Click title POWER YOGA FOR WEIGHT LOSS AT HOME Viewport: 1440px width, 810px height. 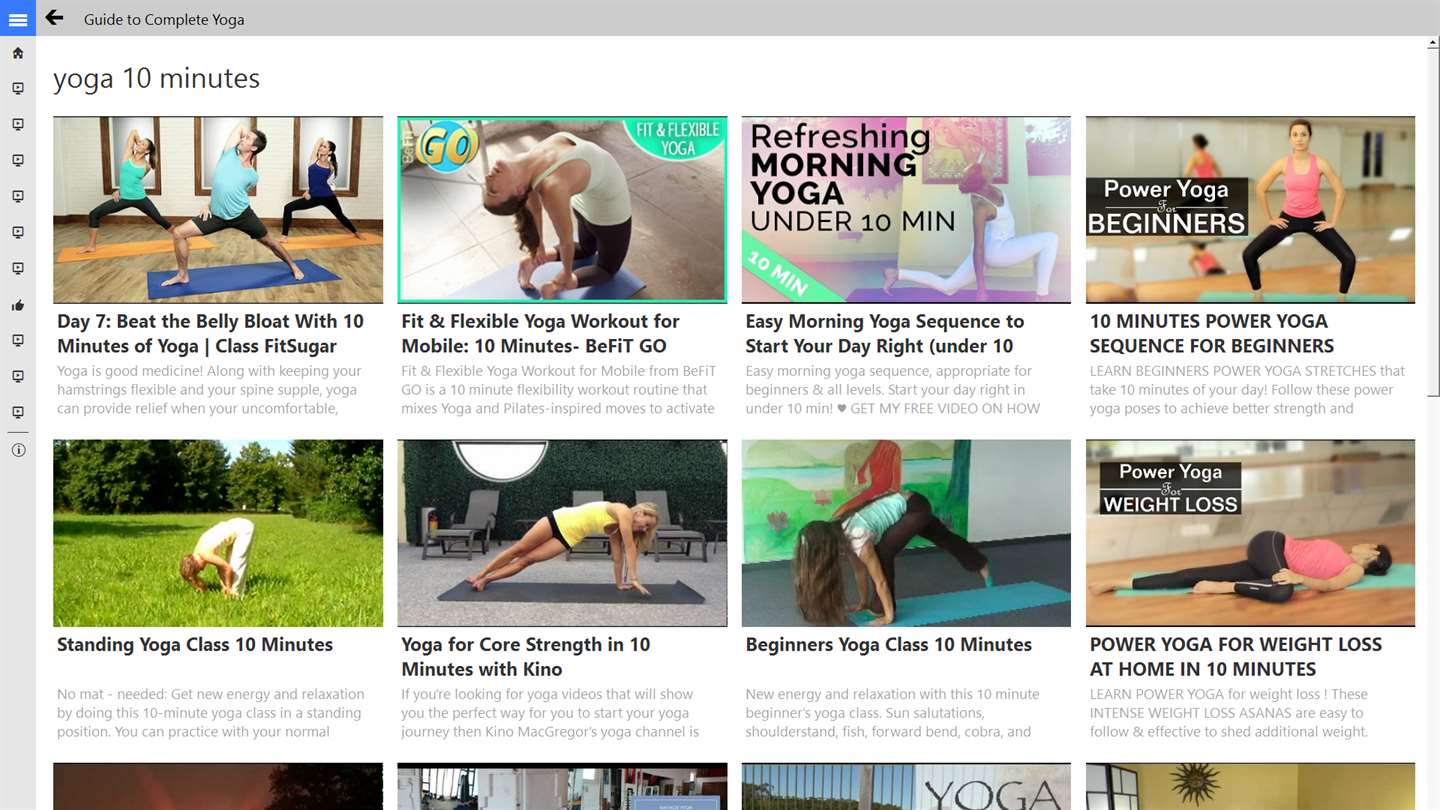(1236, 657)
